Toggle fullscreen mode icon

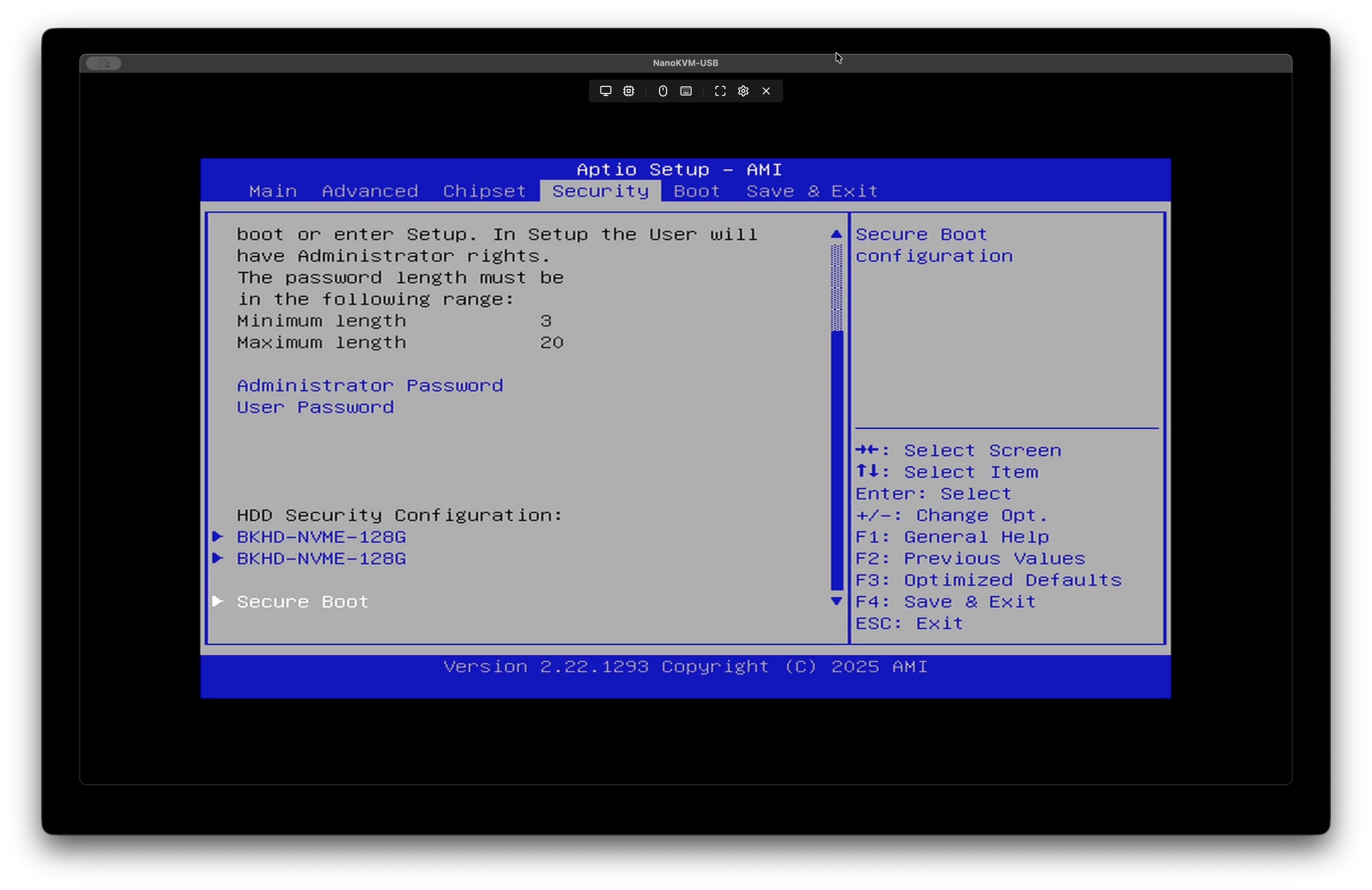coord(720,91)
